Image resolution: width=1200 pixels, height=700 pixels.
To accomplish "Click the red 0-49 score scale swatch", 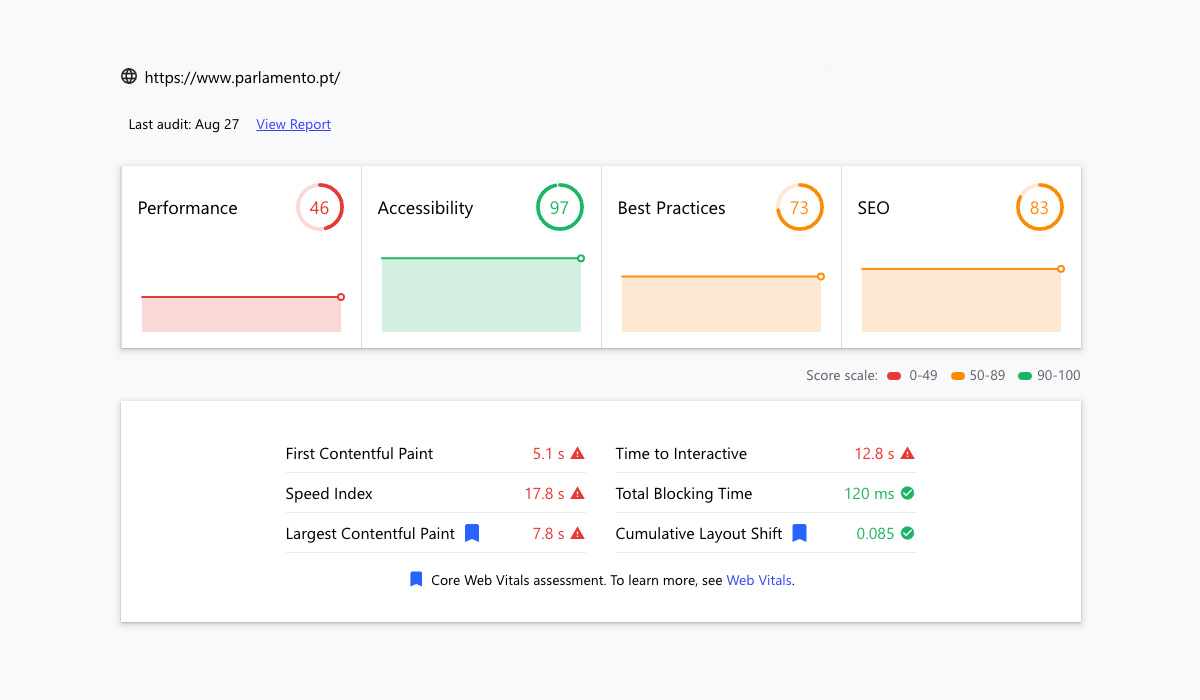I will (894, 376).
